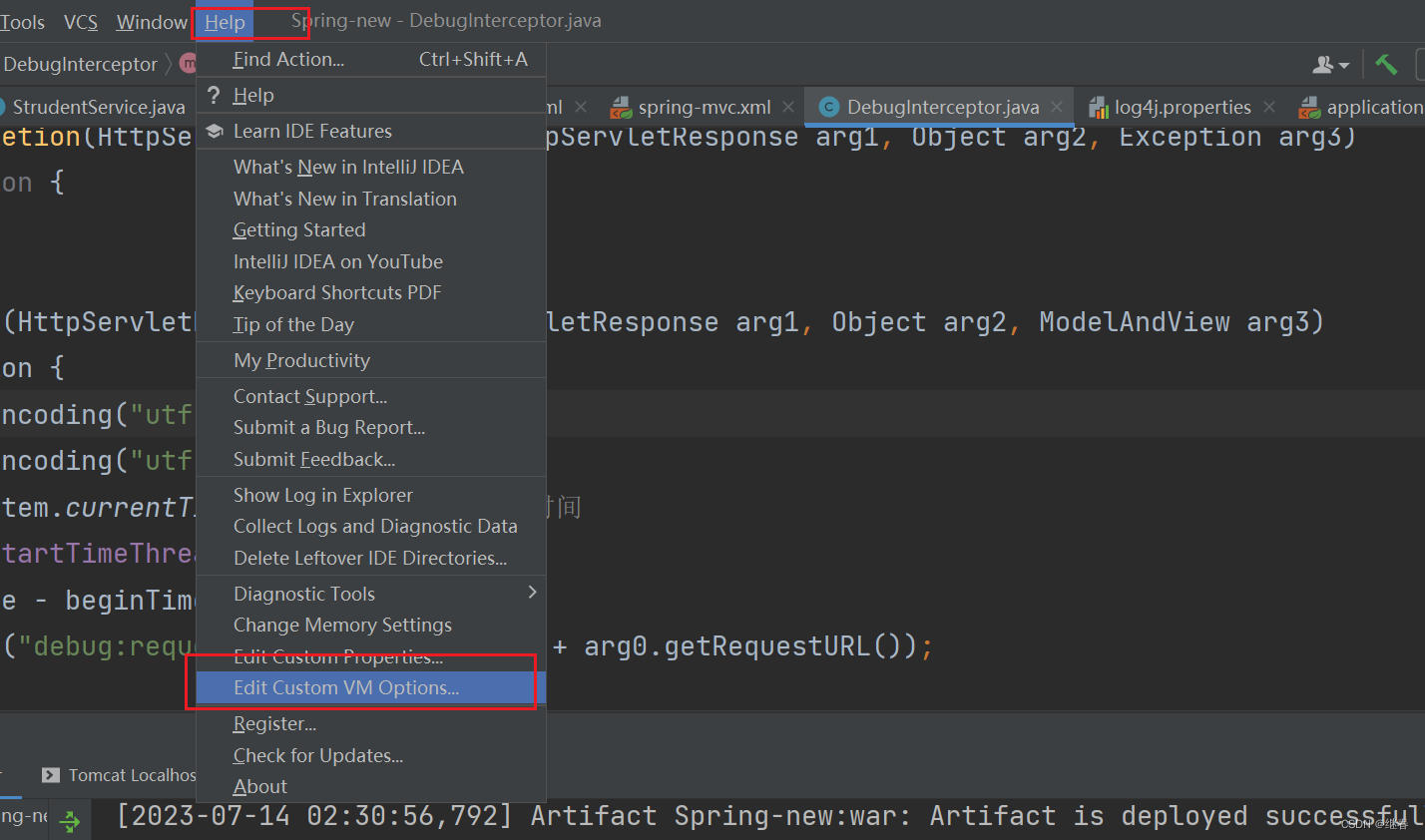
Task: Expand the Diagnostic Tools submenu
Action: 371,595
